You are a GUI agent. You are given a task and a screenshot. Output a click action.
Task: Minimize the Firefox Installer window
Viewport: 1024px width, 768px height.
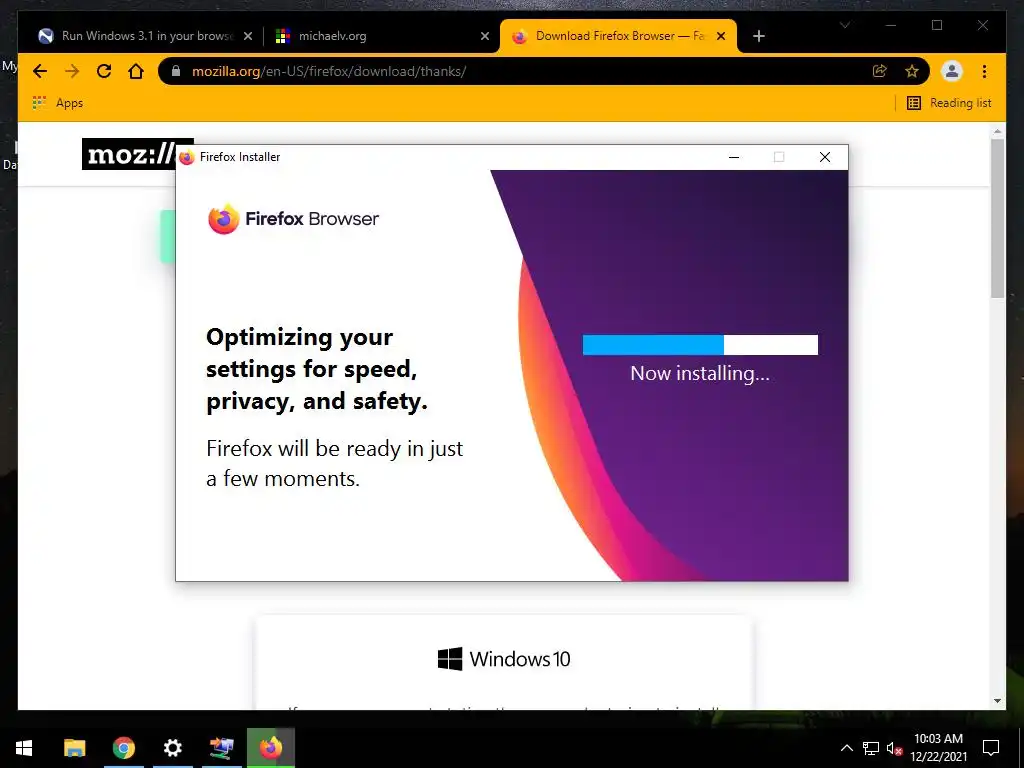pyautogui.click(x=734, y=157)
